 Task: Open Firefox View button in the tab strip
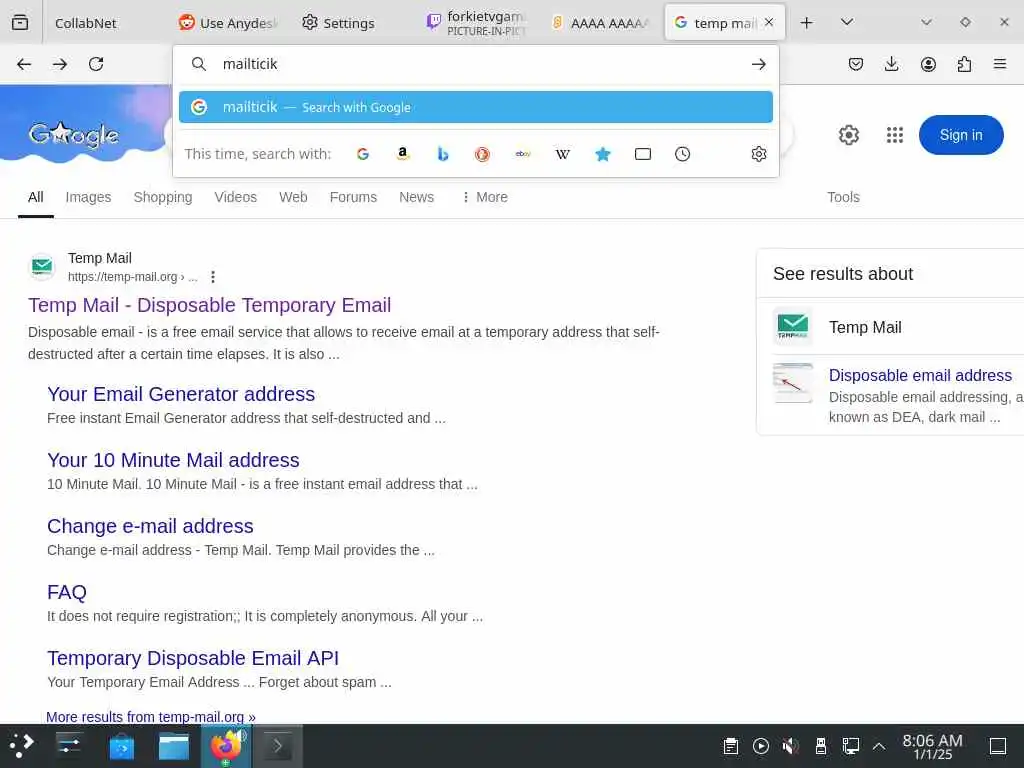click(x=20, y=23)
